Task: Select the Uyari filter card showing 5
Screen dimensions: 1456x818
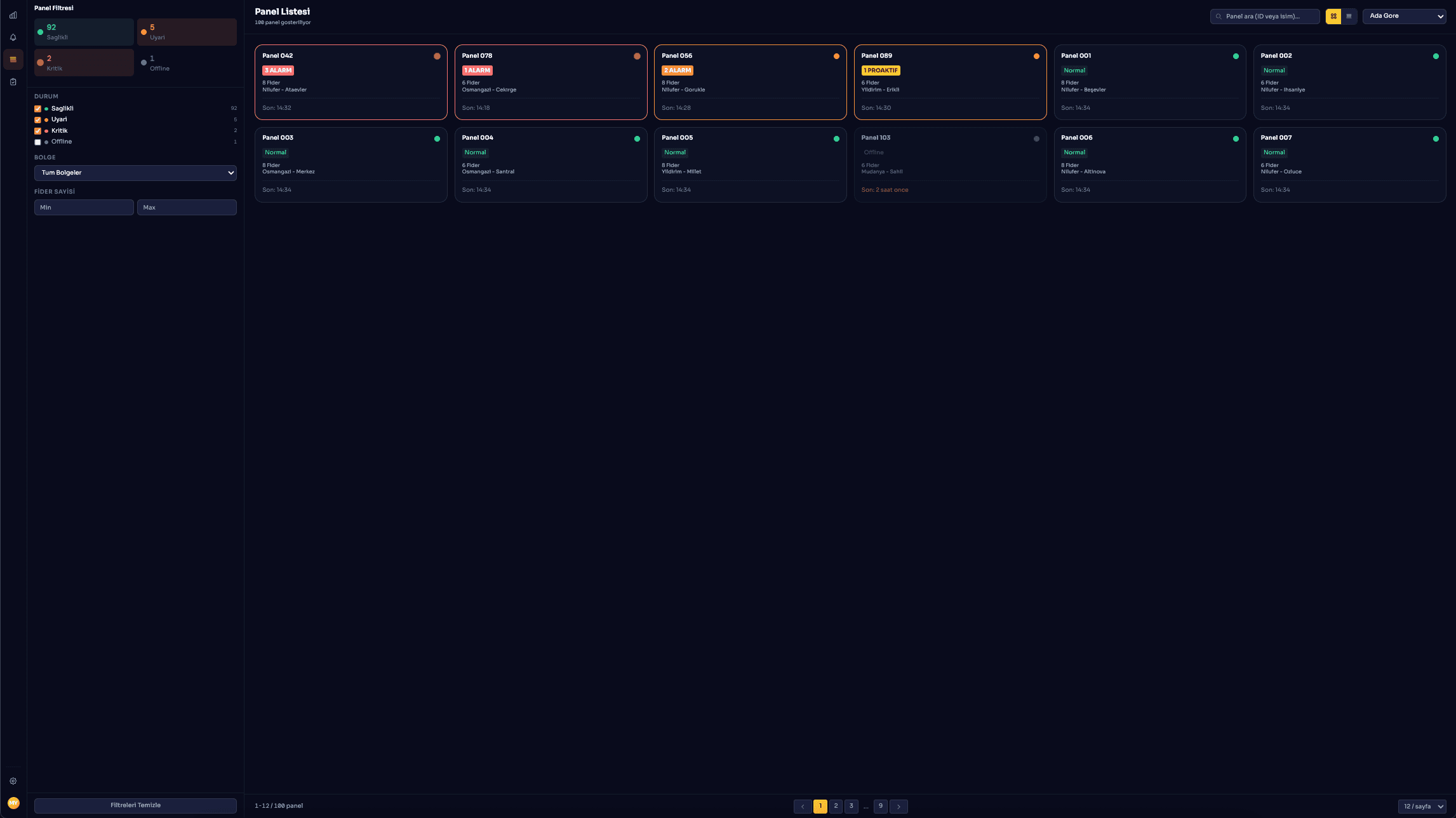Action: coord(187,32)
